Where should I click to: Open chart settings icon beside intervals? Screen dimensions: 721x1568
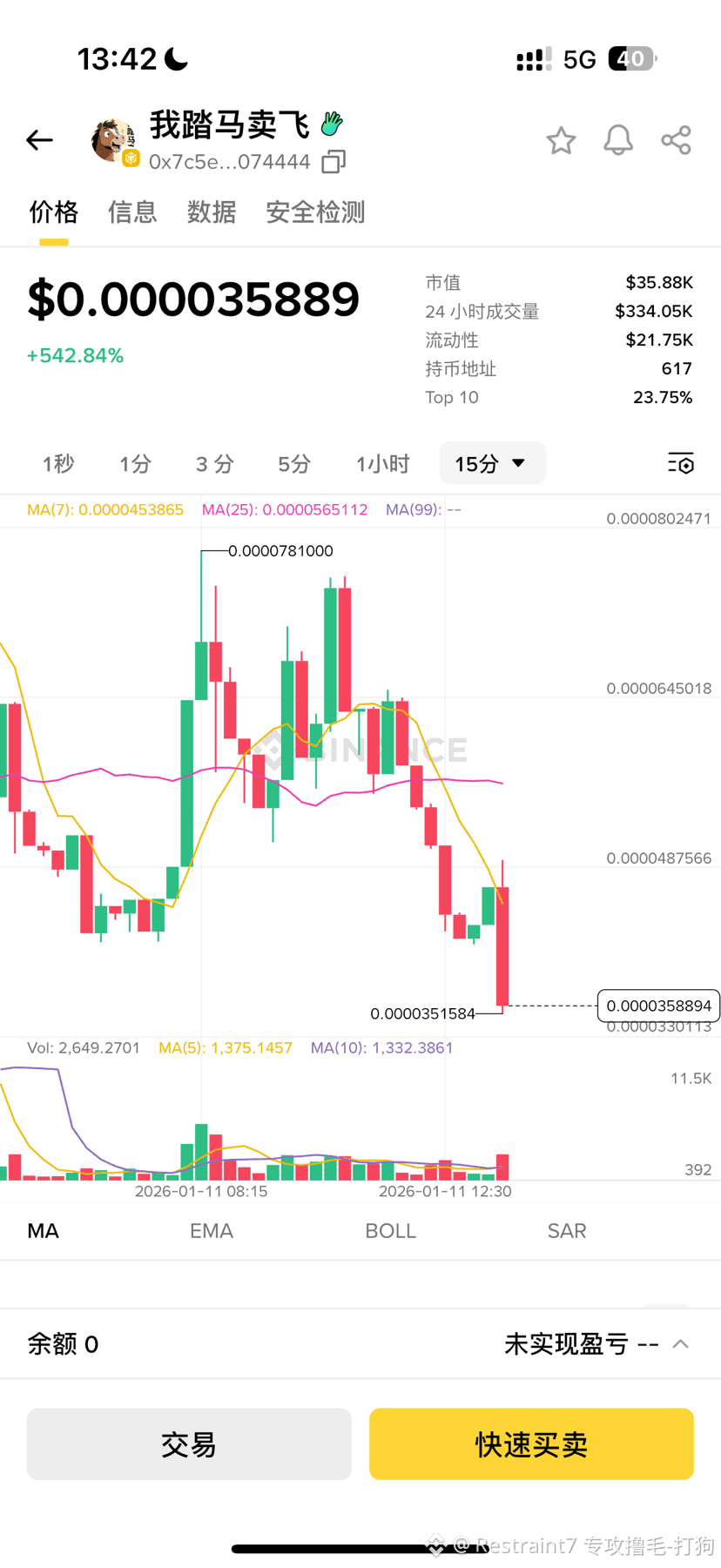click(x=681, y=463)
